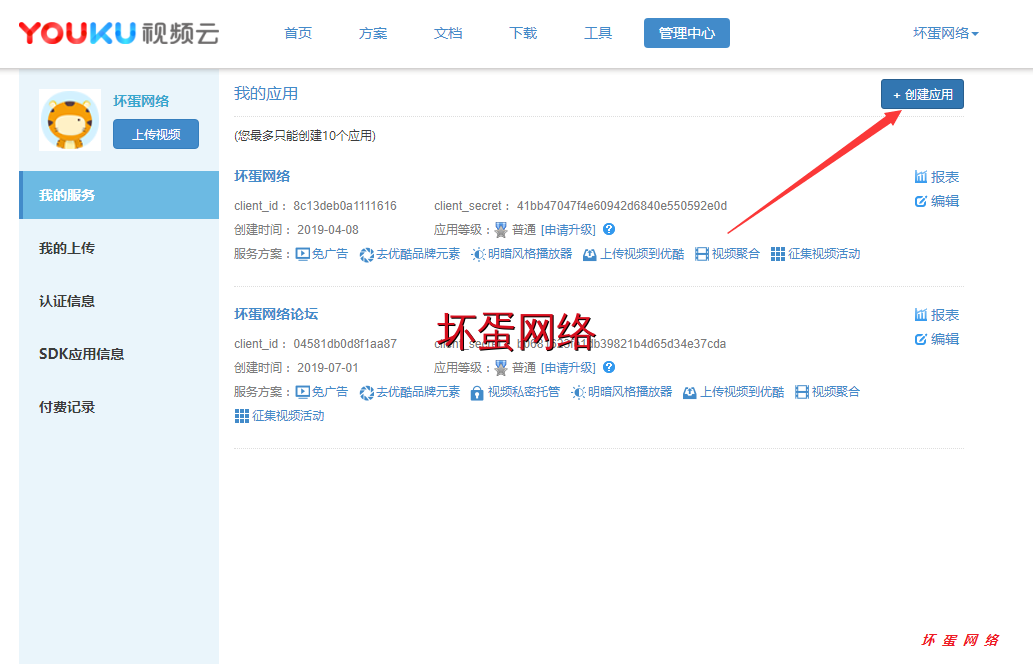Click the tiger avatar profile picture
Image resolution: width=1033 pixels, height=664 pixels.
click(x=70, y=120)
